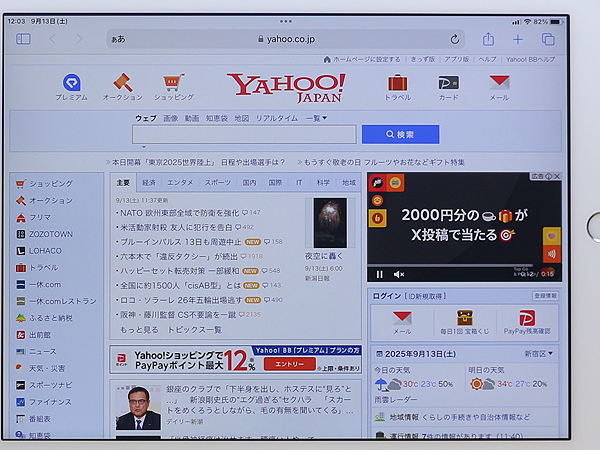Open the ID新規取得 link
The height and width of the screenshot is (450, 600).
425,296
